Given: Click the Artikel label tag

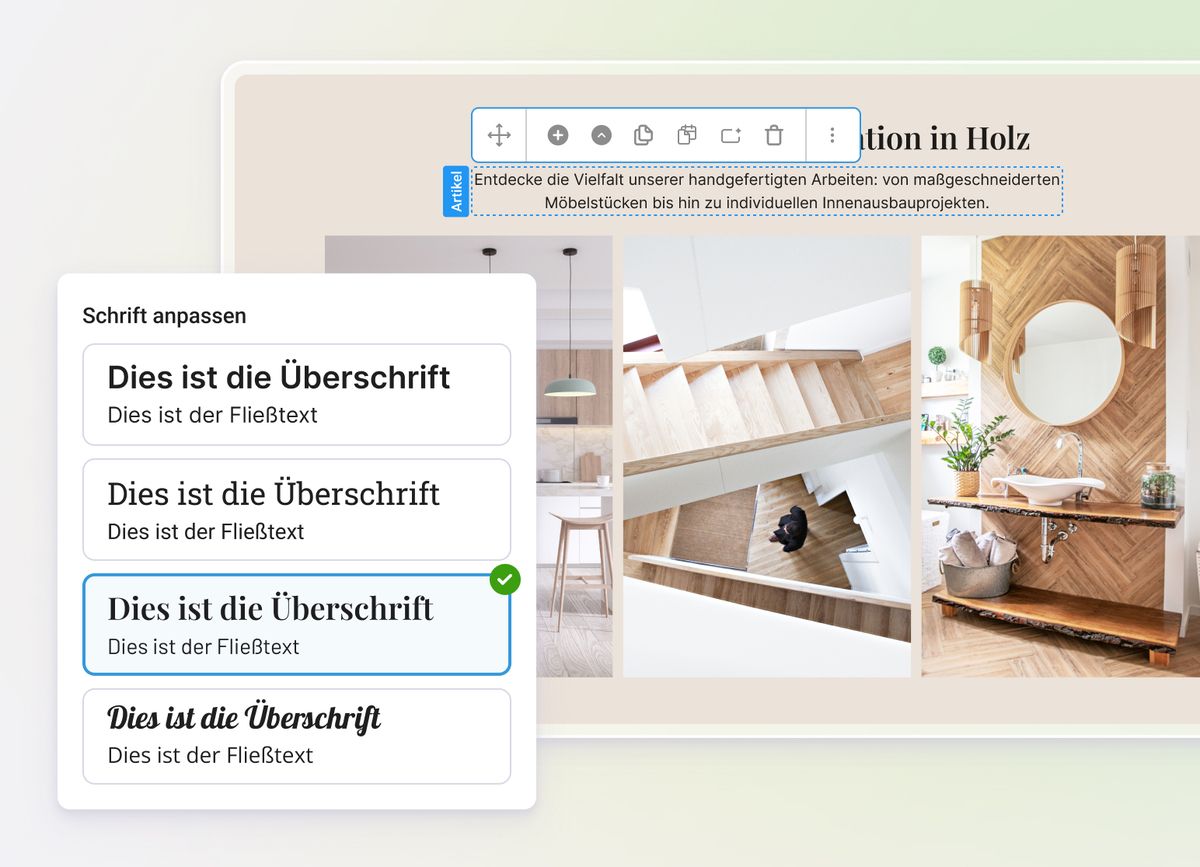Looking at the screenshot, I should [x=456, y=190].
